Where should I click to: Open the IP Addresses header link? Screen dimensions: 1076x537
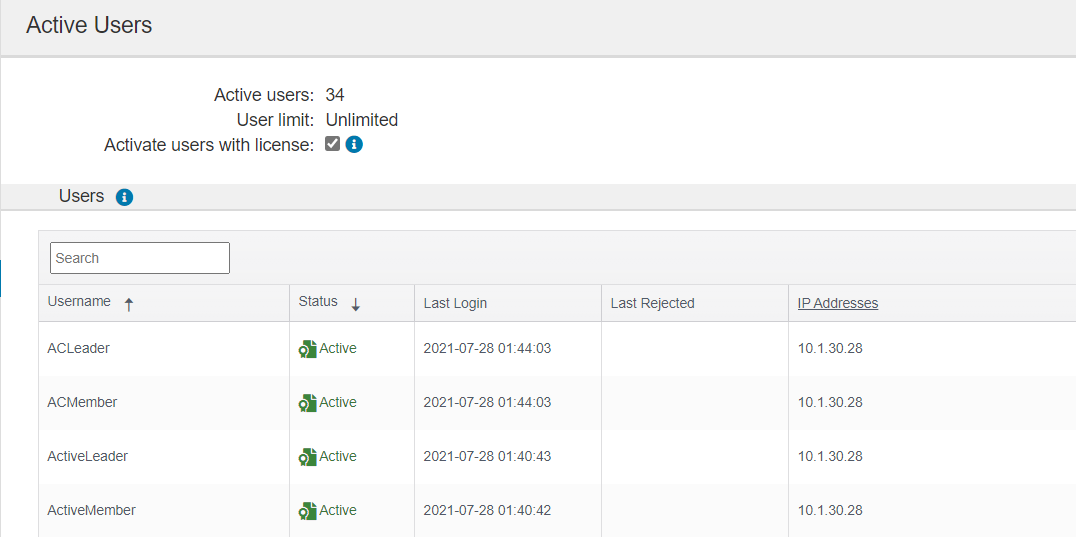point(838,303)
